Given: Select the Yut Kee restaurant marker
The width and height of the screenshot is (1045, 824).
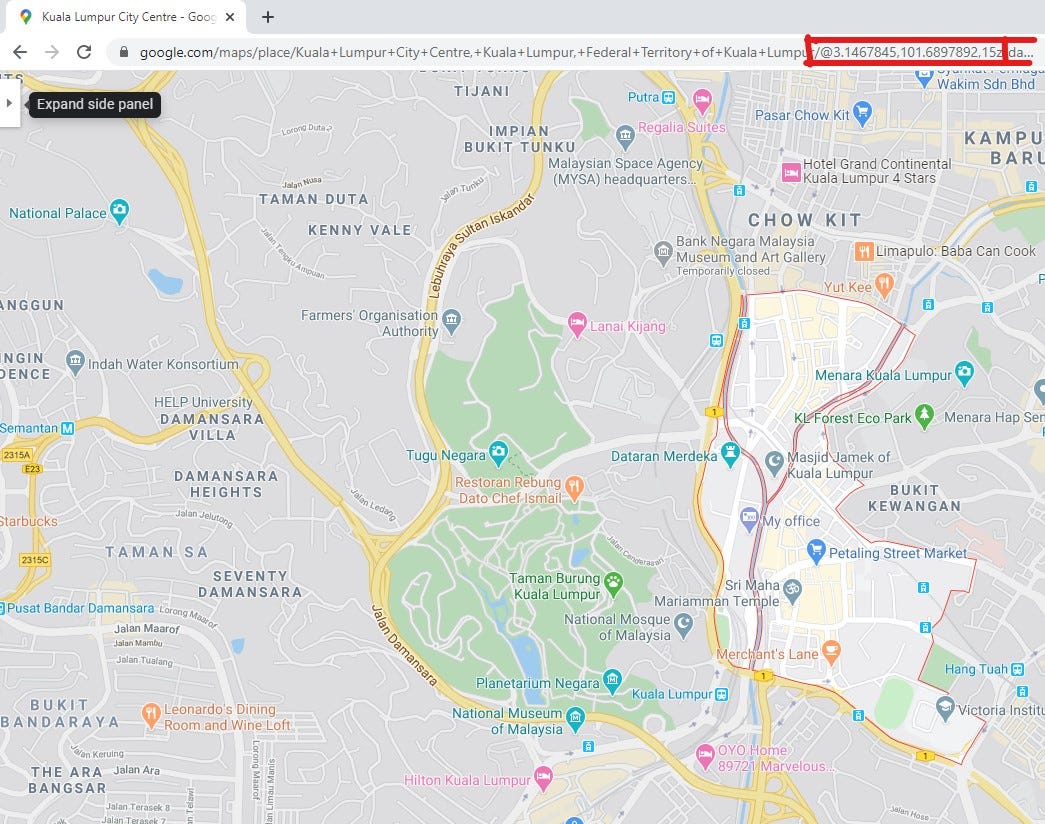Looking at the screenshot, I should click(x=884, y=284).
